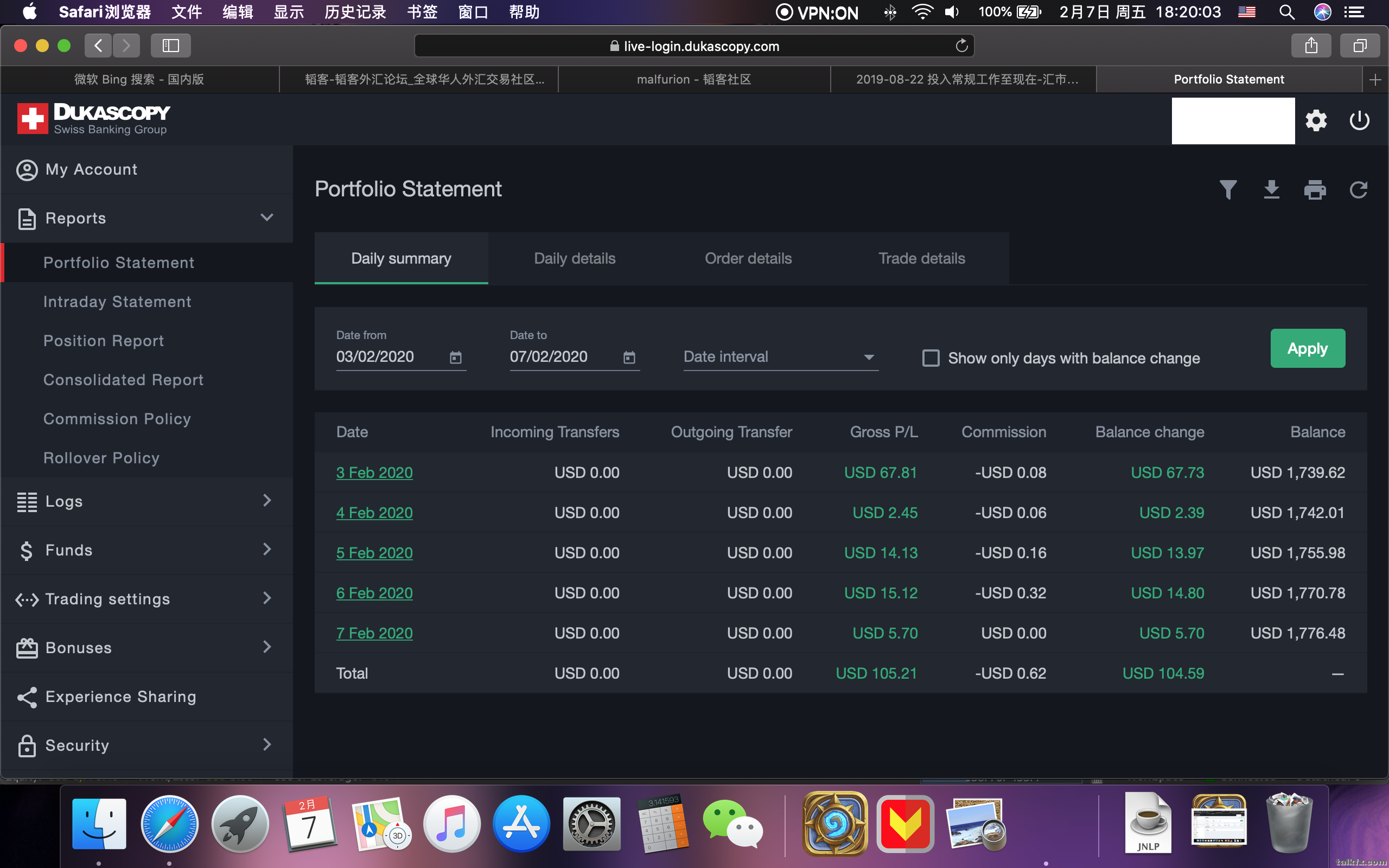Switch to the Trade details tab
This screenshot has width=1389, height=868.
921,258
